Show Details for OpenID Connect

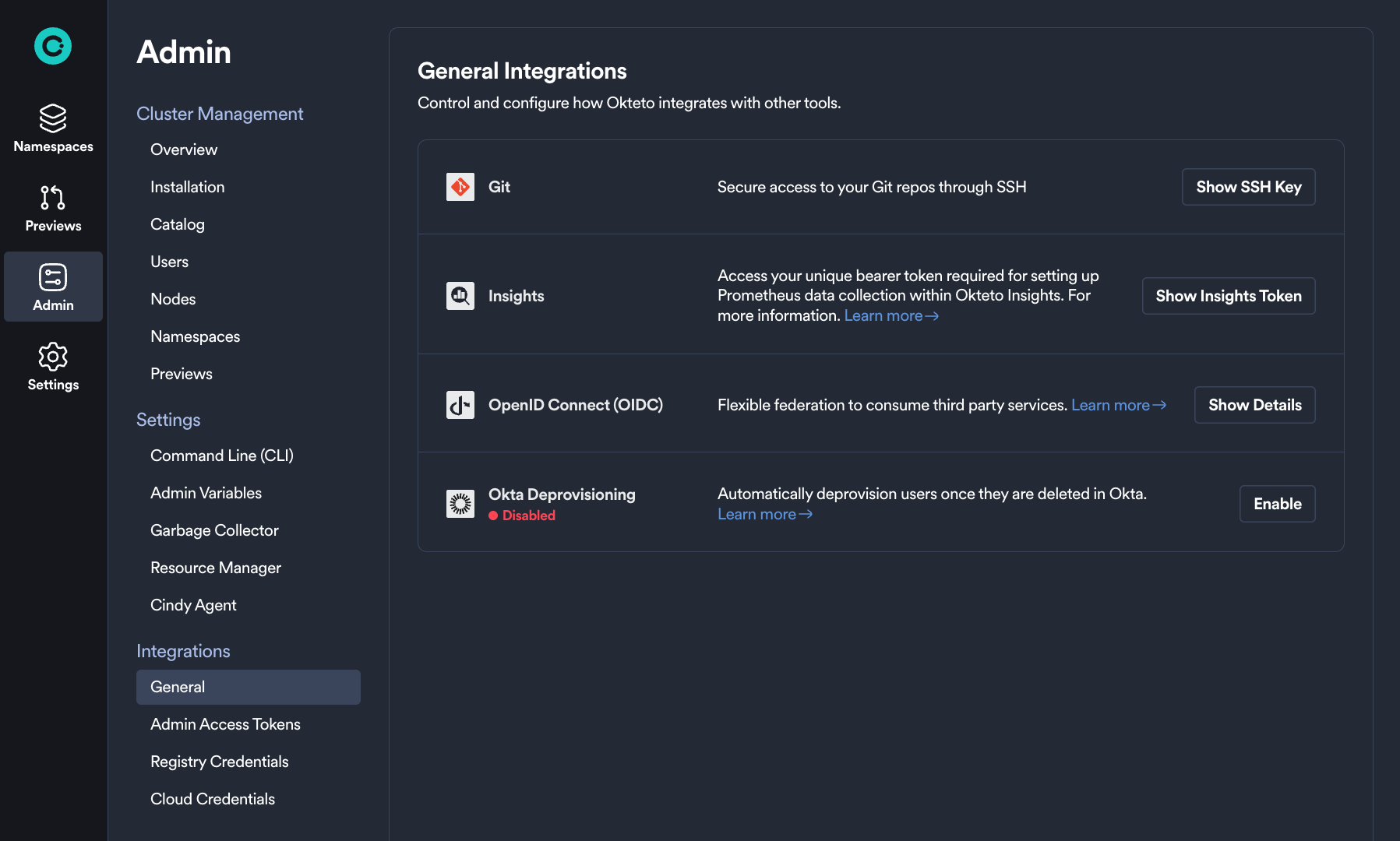(x=1254, y=405)
